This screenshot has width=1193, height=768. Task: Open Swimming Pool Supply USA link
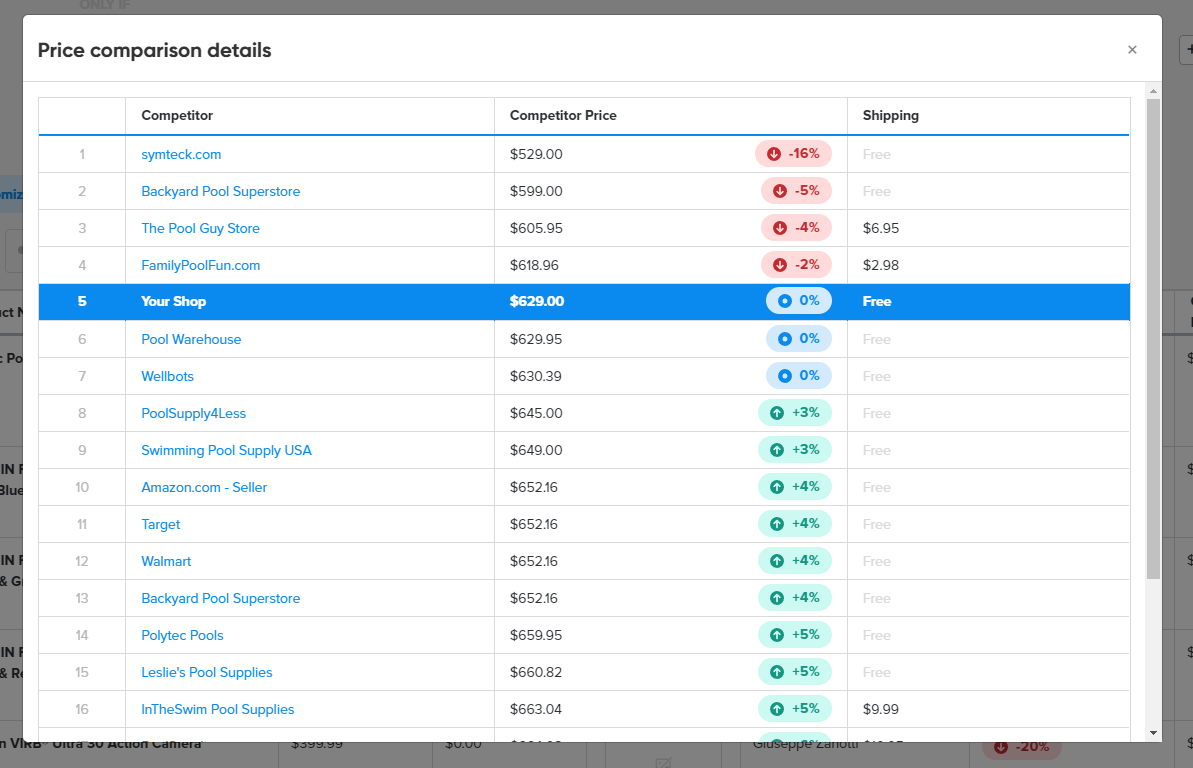(226, 451)
